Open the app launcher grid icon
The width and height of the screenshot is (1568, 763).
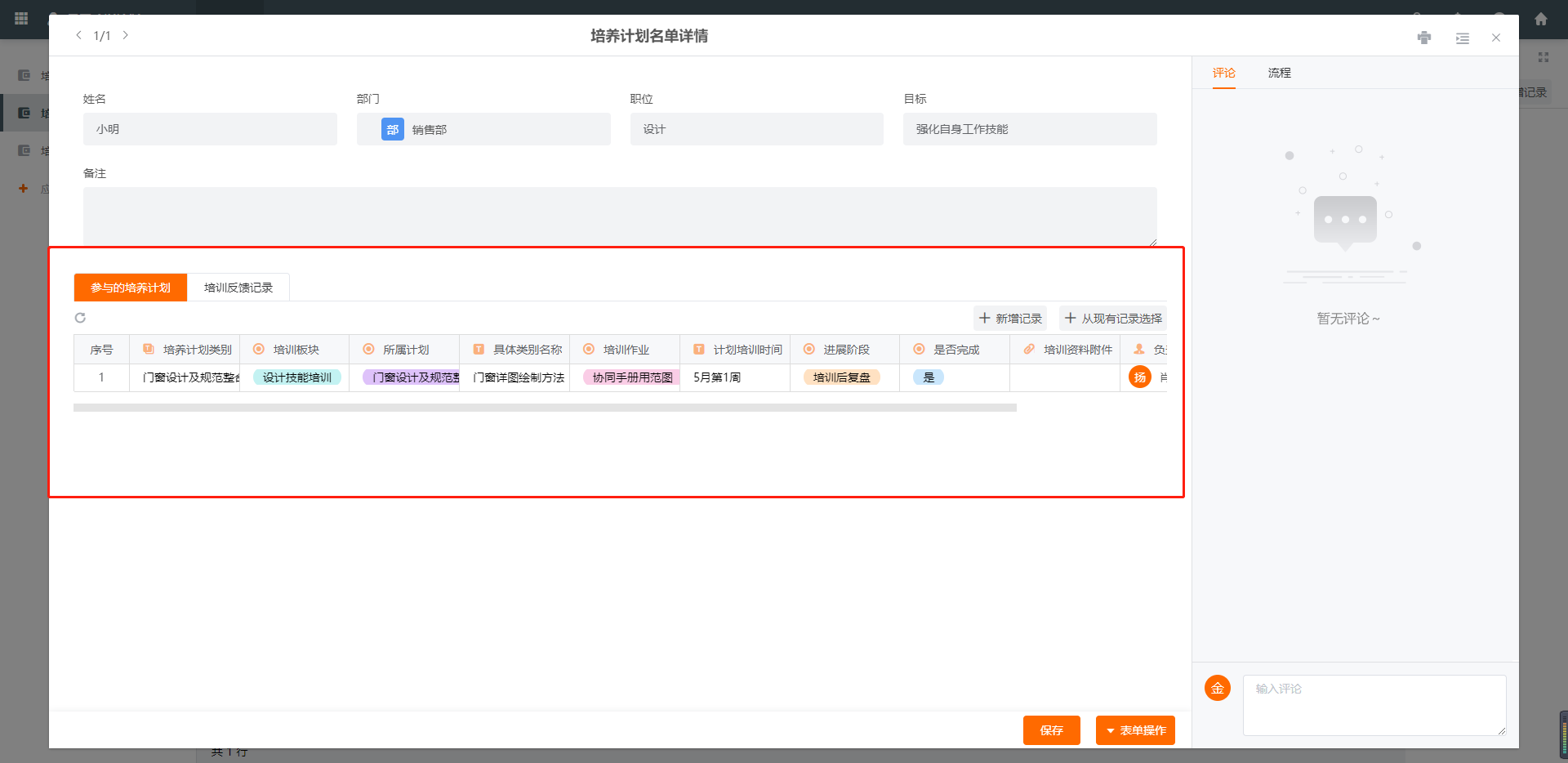[x=20, y=18]
